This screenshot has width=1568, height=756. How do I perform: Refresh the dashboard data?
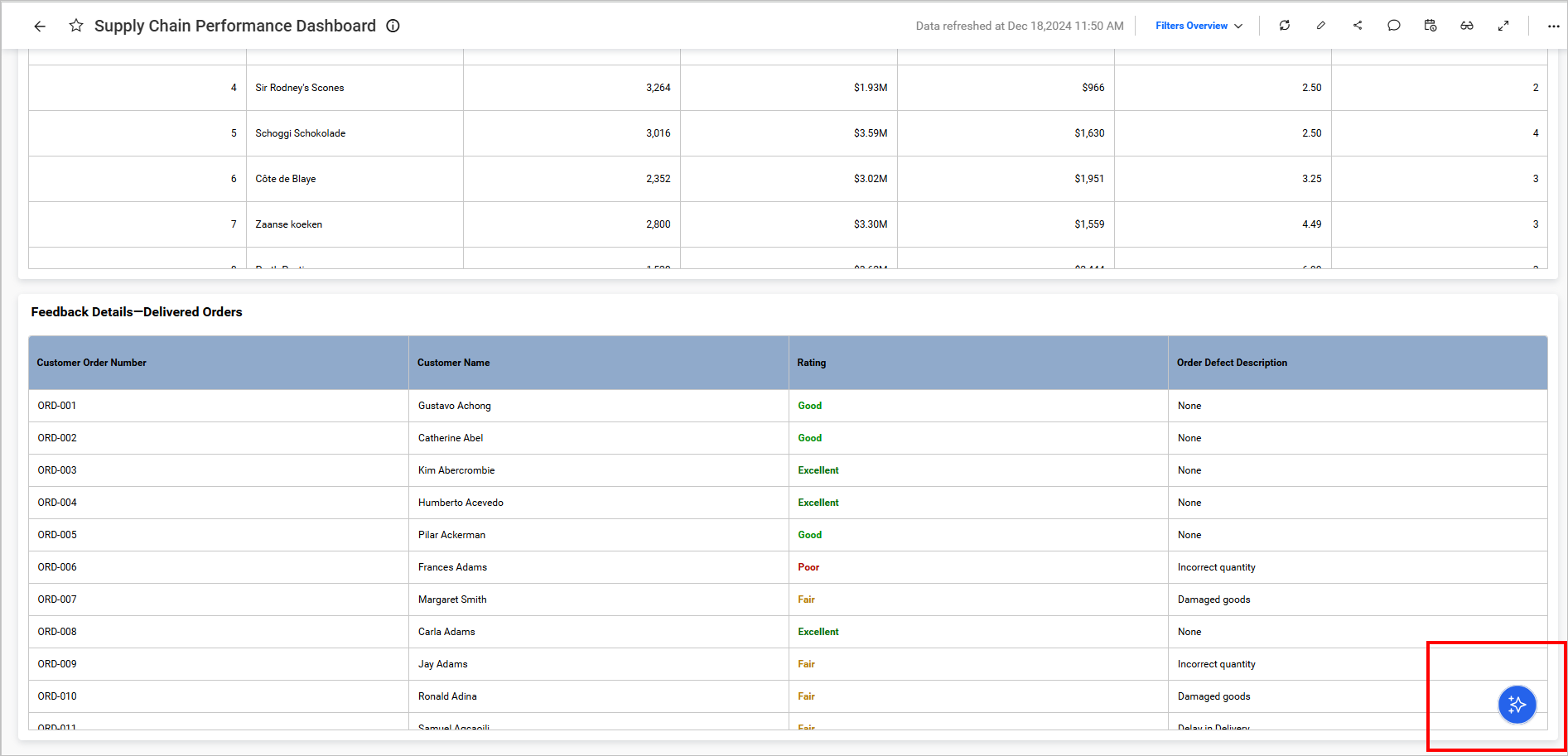coord(1285,26)
